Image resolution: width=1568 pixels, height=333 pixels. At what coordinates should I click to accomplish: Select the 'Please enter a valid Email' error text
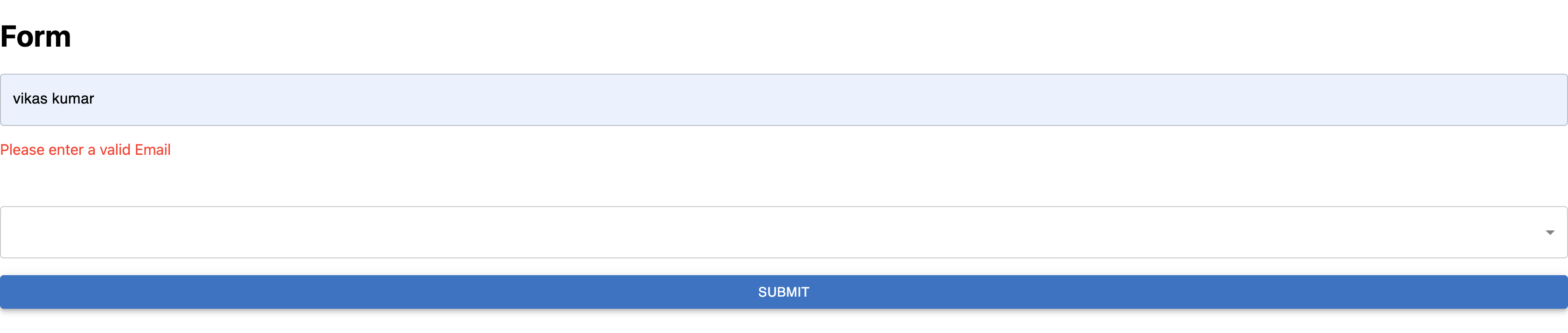85,150
